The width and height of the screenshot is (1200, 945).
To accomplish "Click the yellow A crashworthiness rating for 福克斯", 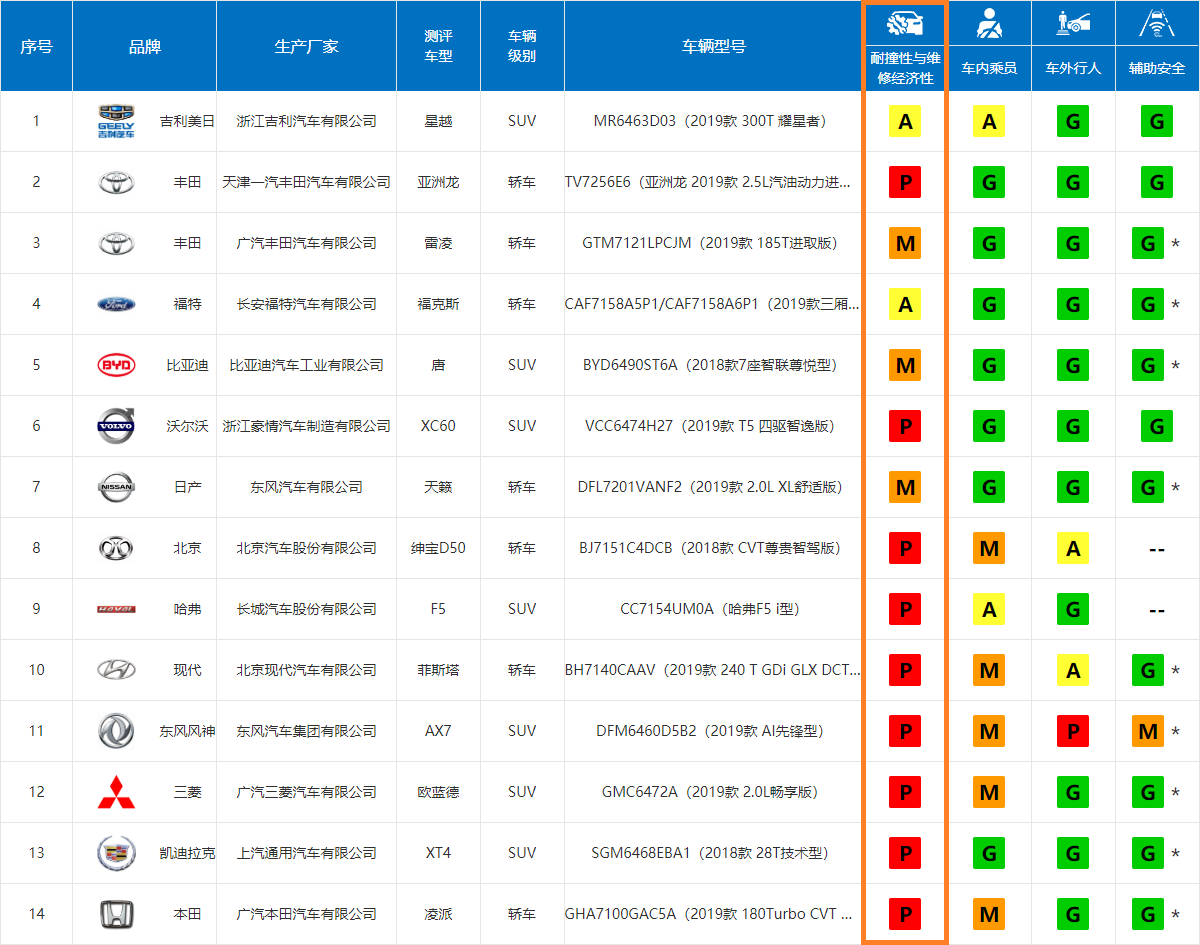I will [x=905, y=305].
